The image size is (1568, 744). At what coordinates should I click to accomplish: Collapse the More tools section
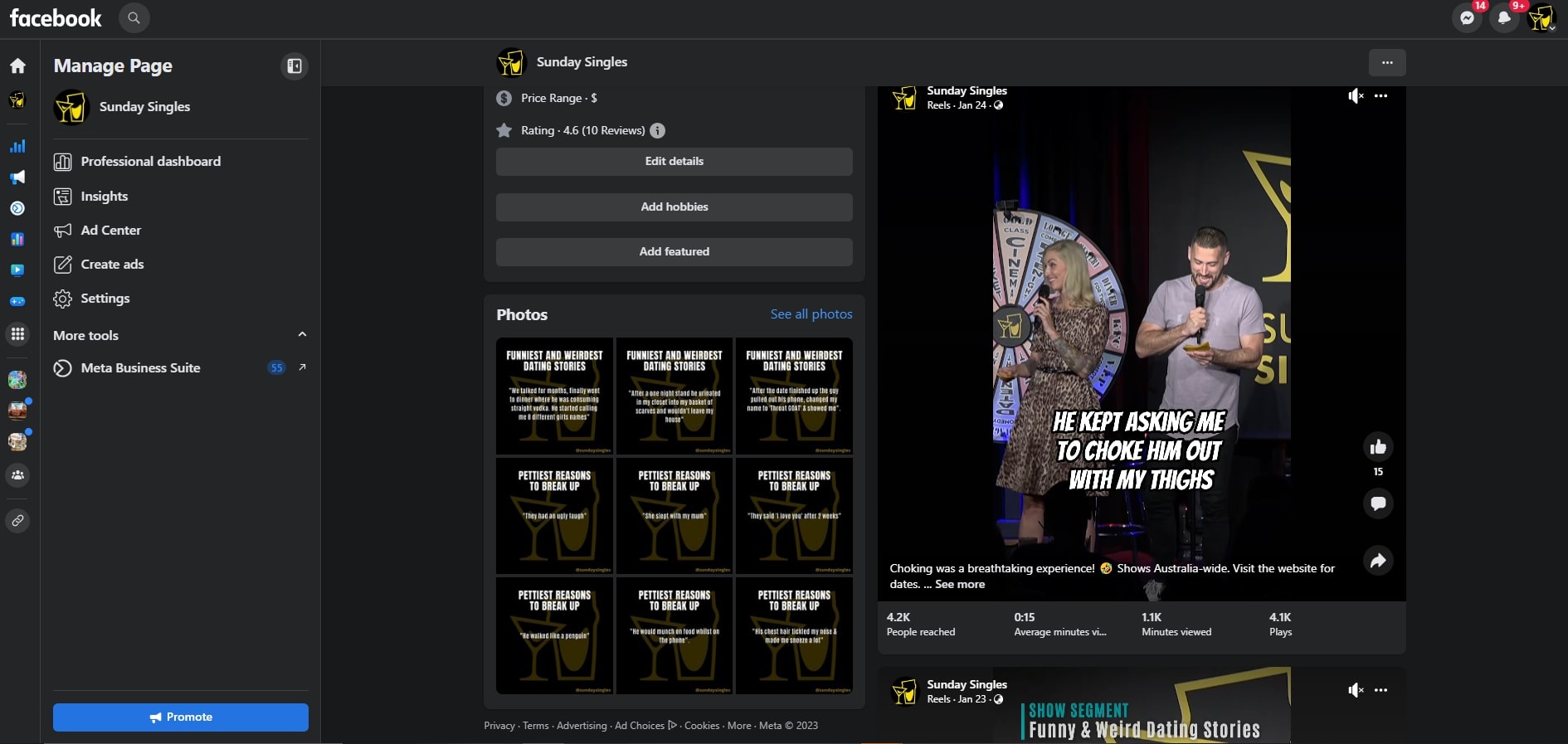(x=302, y=334)
